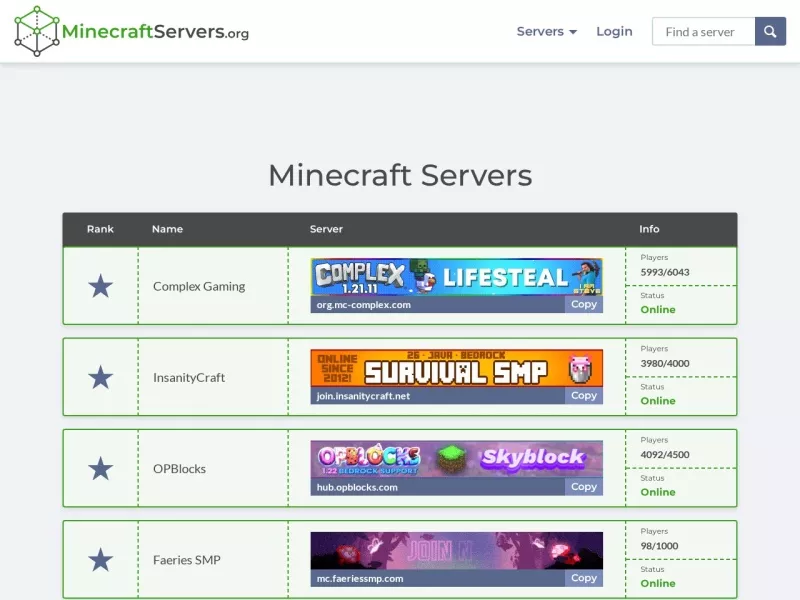Click the star icon for Faeries SMP
The image size is (800, 600).
click(x=101, y=560)
